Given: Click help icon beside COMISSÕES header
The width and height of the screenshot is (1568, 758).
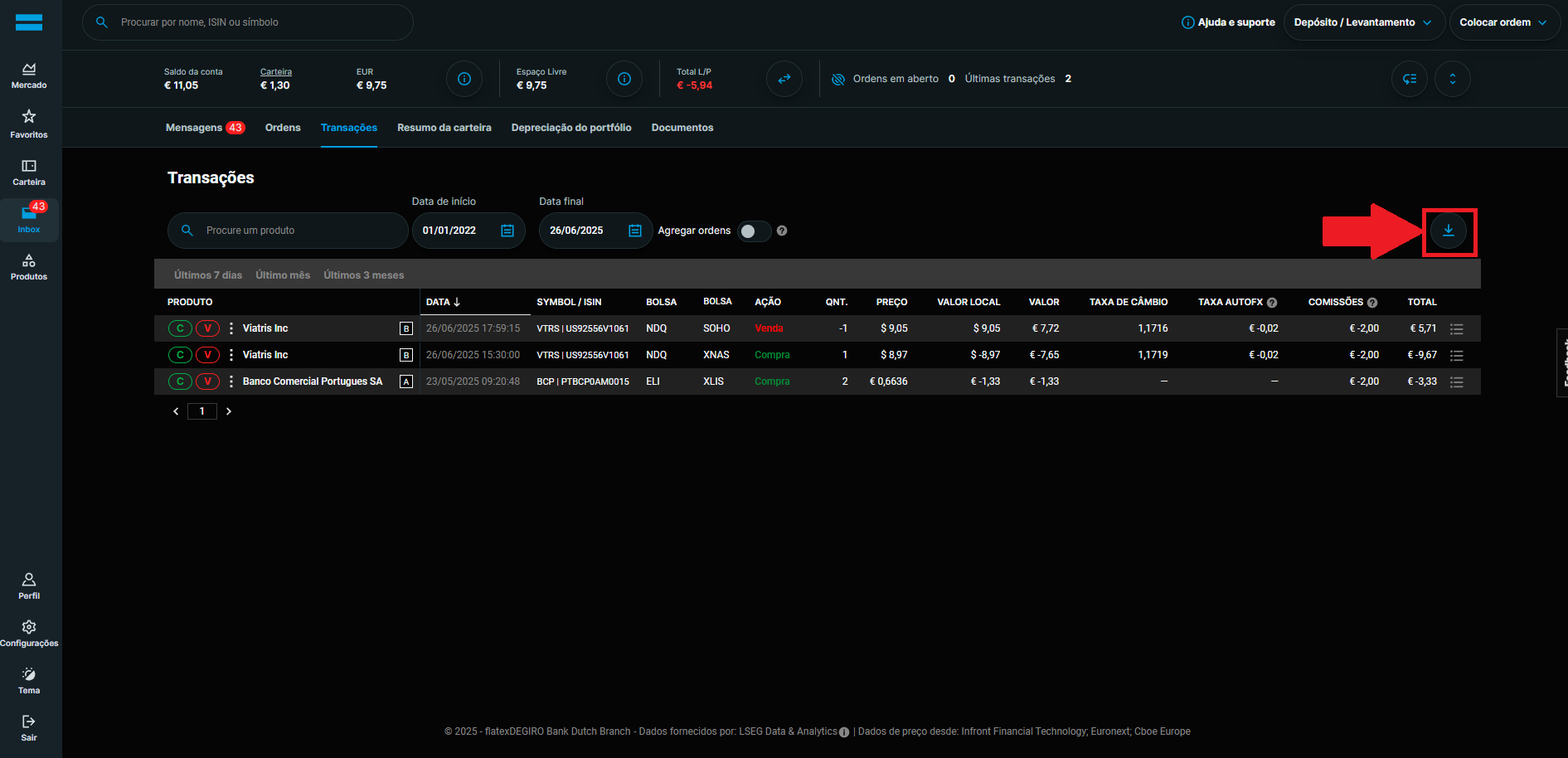Looking at the screenshot, I should [1372, 303].
